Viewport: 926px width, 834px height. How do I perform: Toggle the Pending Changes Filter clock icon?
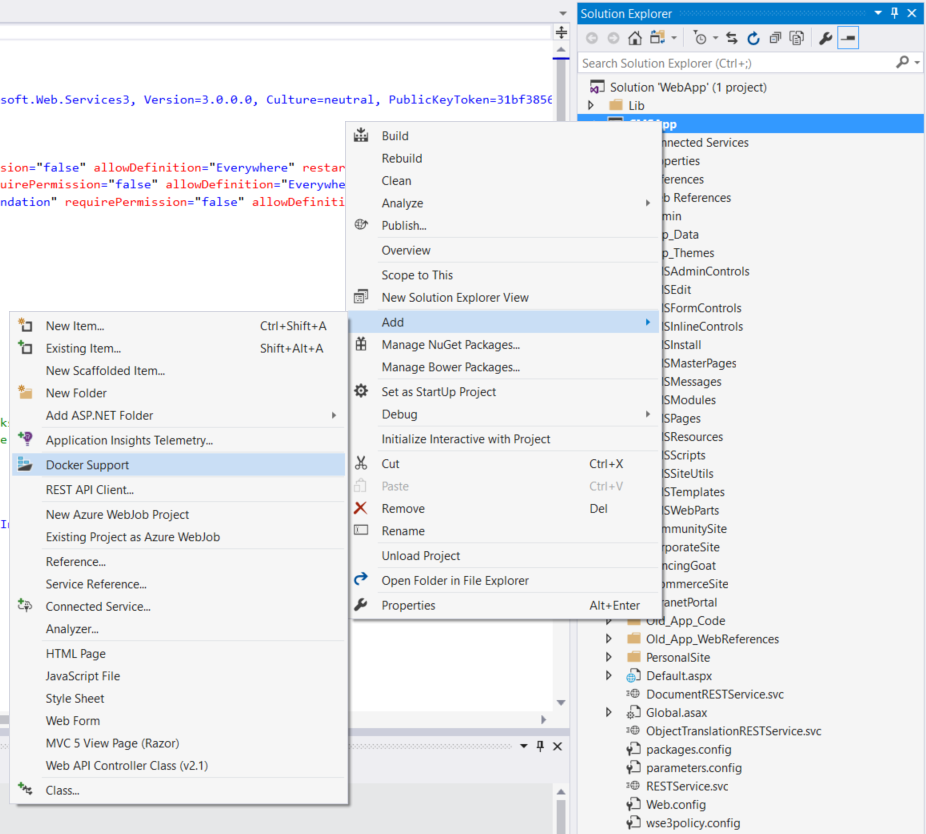[700, 38]
